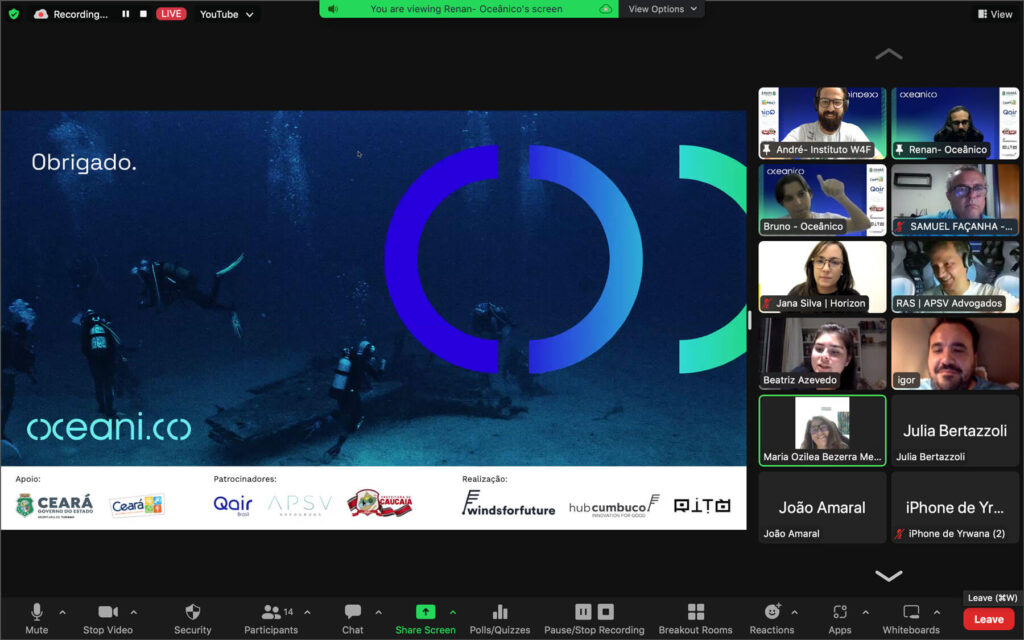Viewport: 1024px width, 640px height.
Task: Click Pause/Stop Recording in toolbar
Action: (x=594, y=617)
